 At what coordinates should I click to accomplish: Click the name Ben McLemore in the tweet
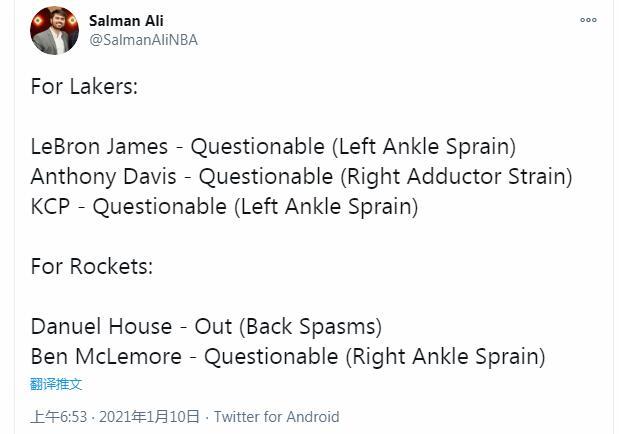106,356
